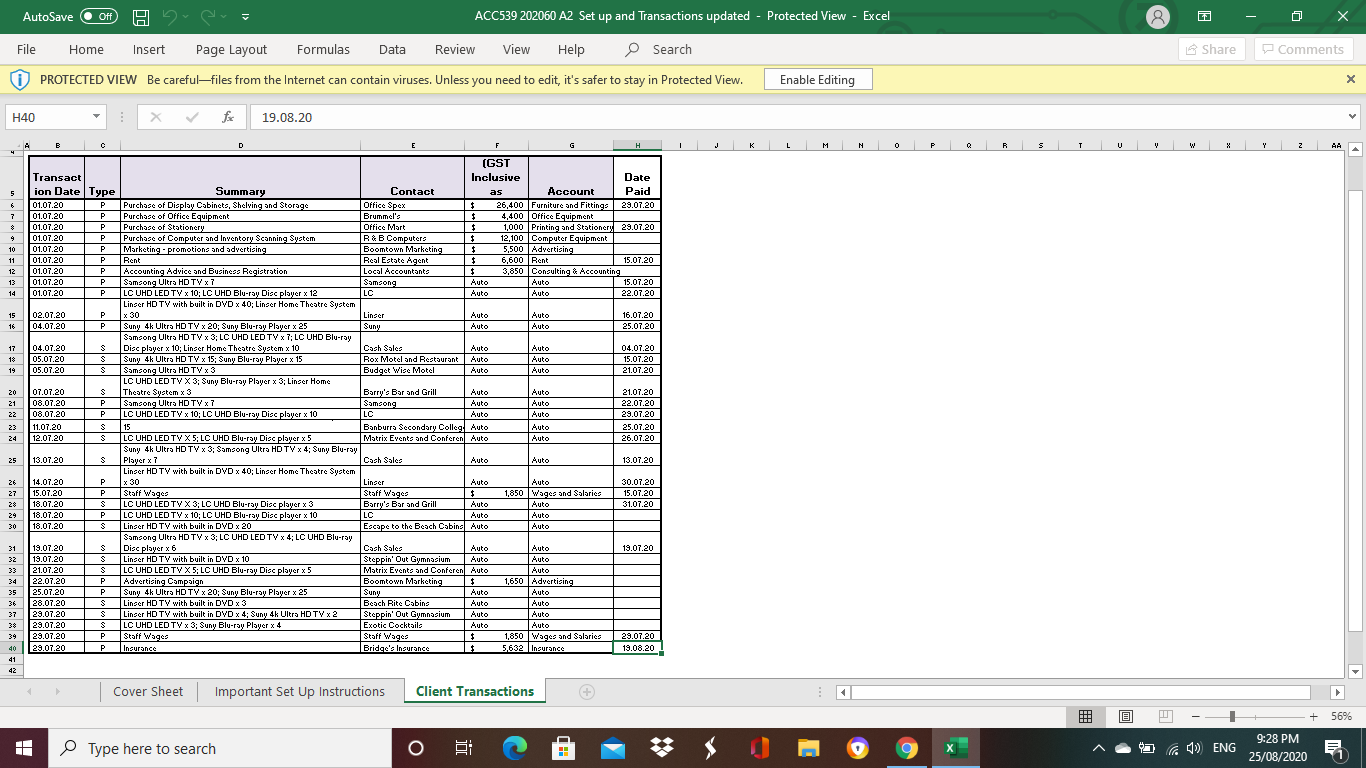Expand the formula bar chevron
1366x768 pixels.
click(1354, 117)
